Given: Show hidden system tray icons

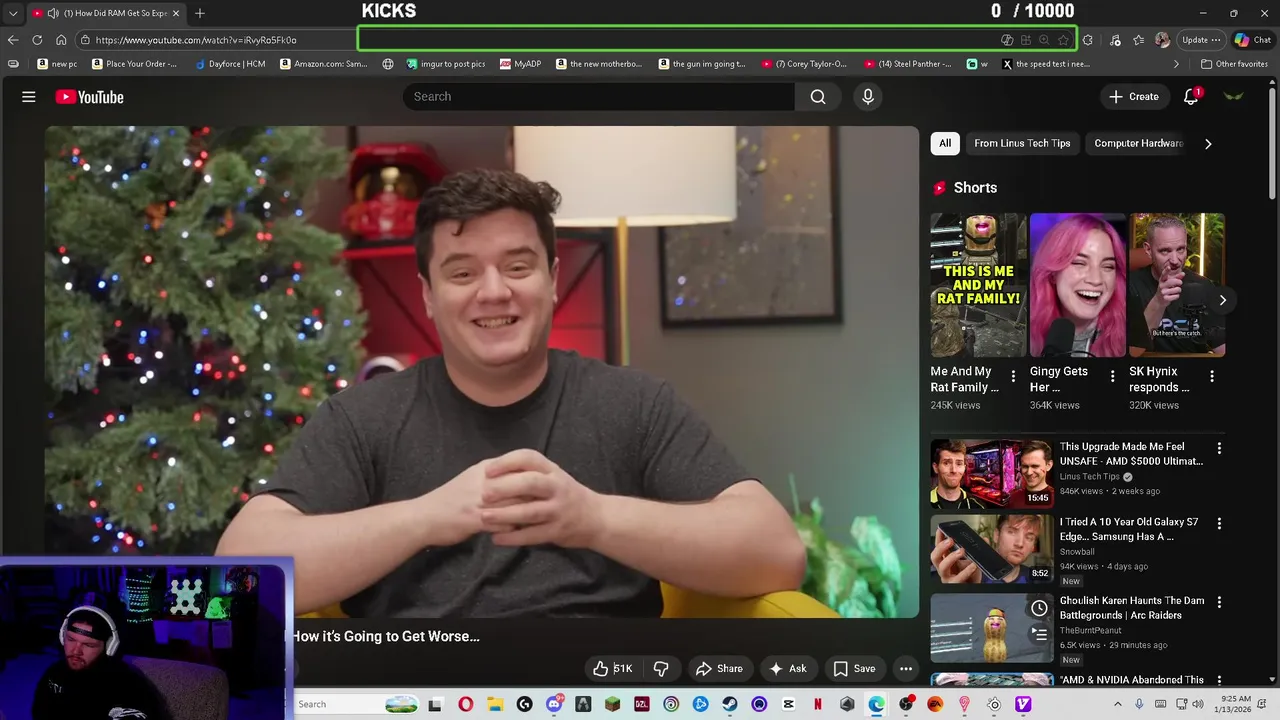Looking at the screenshot, I should coord(1118,704).
